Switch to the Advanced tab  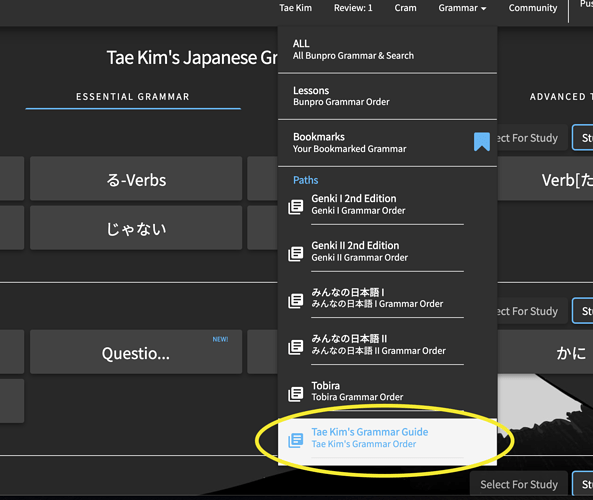point(561,97)
